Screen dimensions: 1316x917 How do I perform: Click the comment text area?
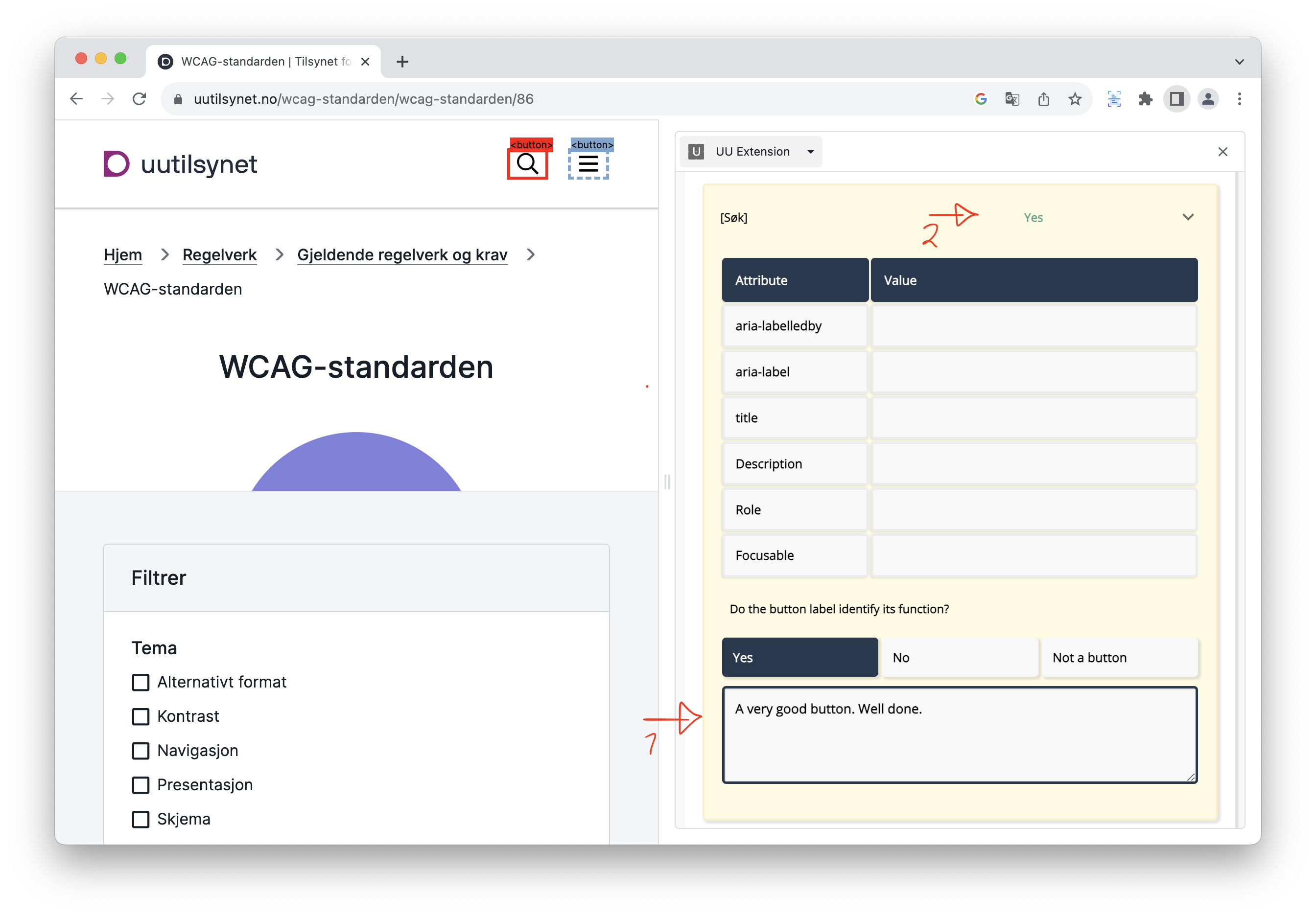[x=960, y=735]
